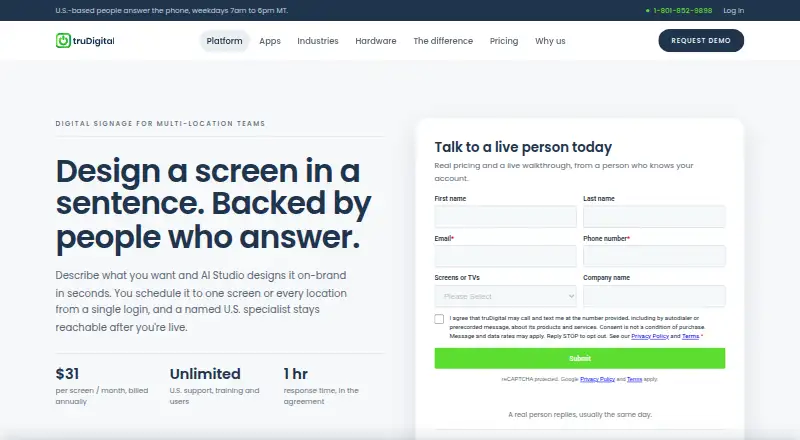The width and height of the screenshot is (800, 440).
Task: Select The difference in navigation
Action: pyautogui.click(x=443, y=41)
